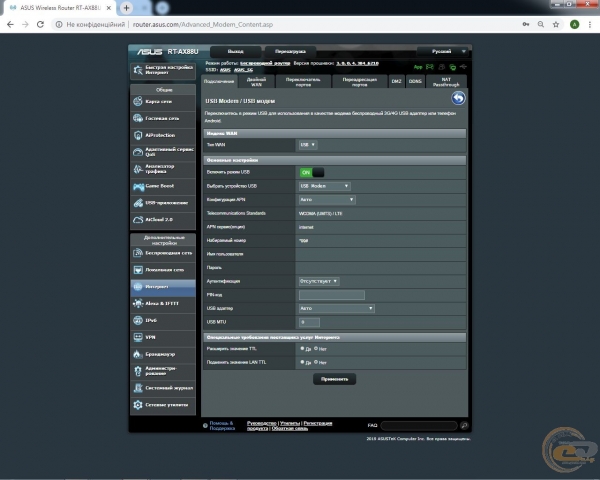
Task: Click the Перезагрузка button
Action: [x=290, y=51]
